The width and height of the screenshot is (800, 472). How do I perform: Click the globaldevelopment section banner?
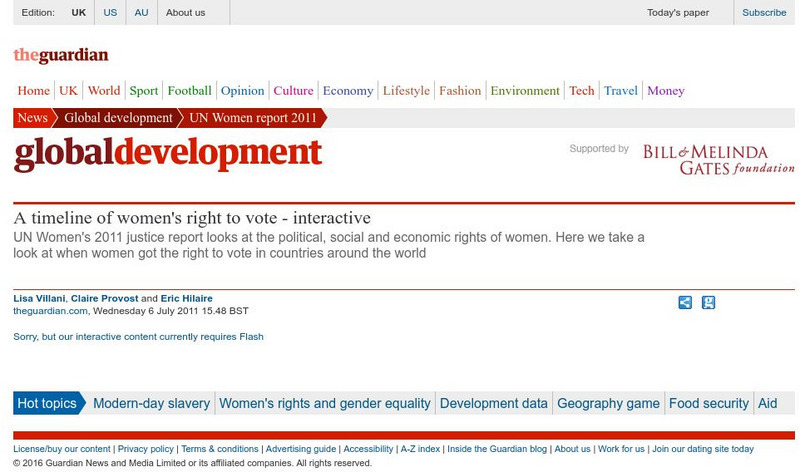pos(168,153)
